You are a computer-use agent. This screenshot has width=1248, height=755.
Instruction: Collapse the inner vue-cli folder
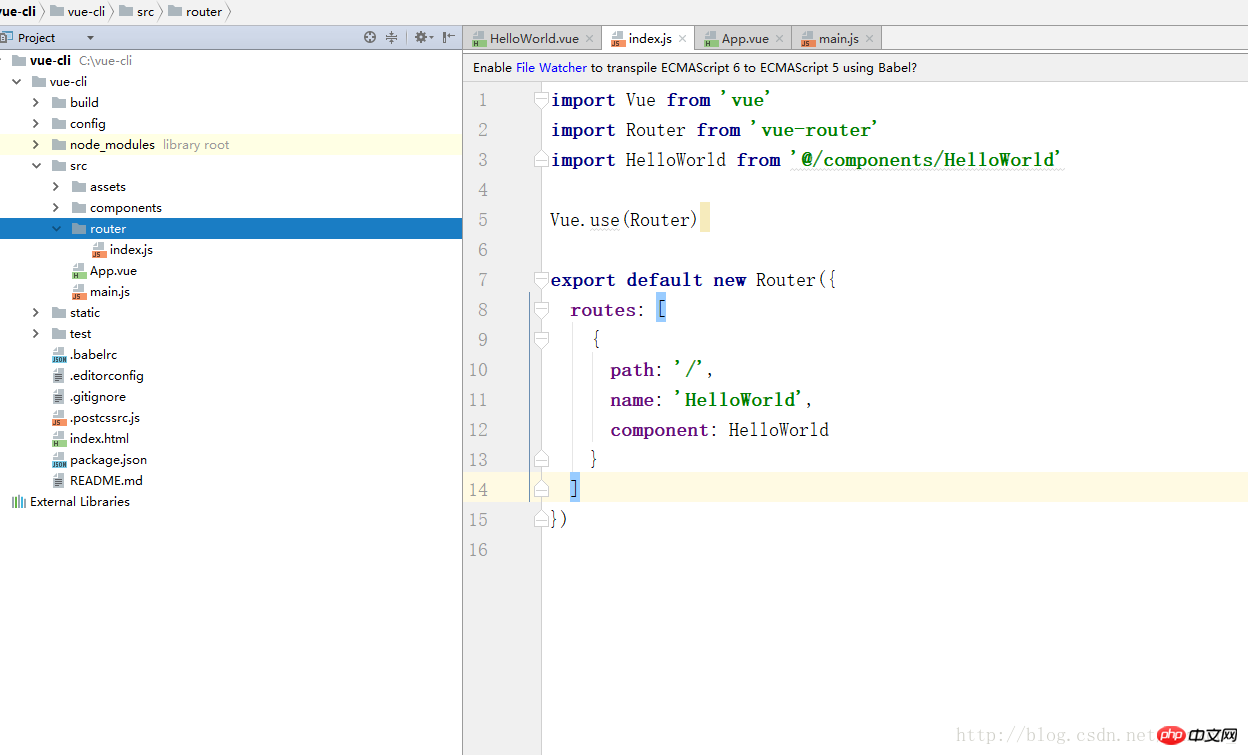(17, 82)
